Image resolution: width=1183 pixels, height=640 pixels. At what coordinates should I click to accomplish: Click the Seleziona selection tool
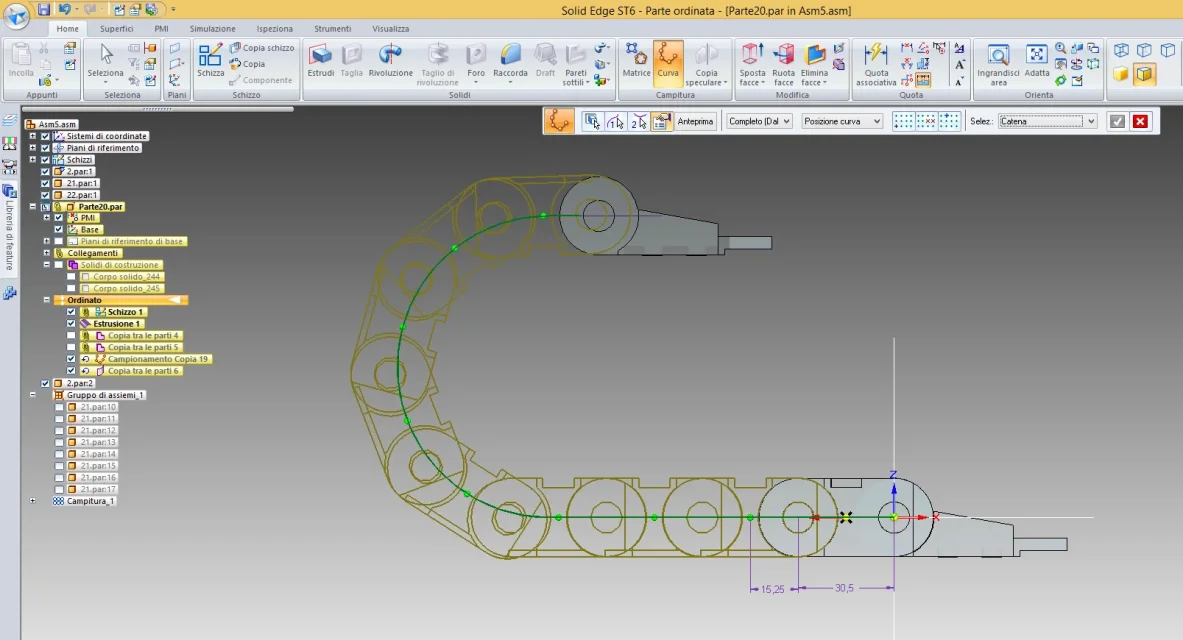point(106,63)
